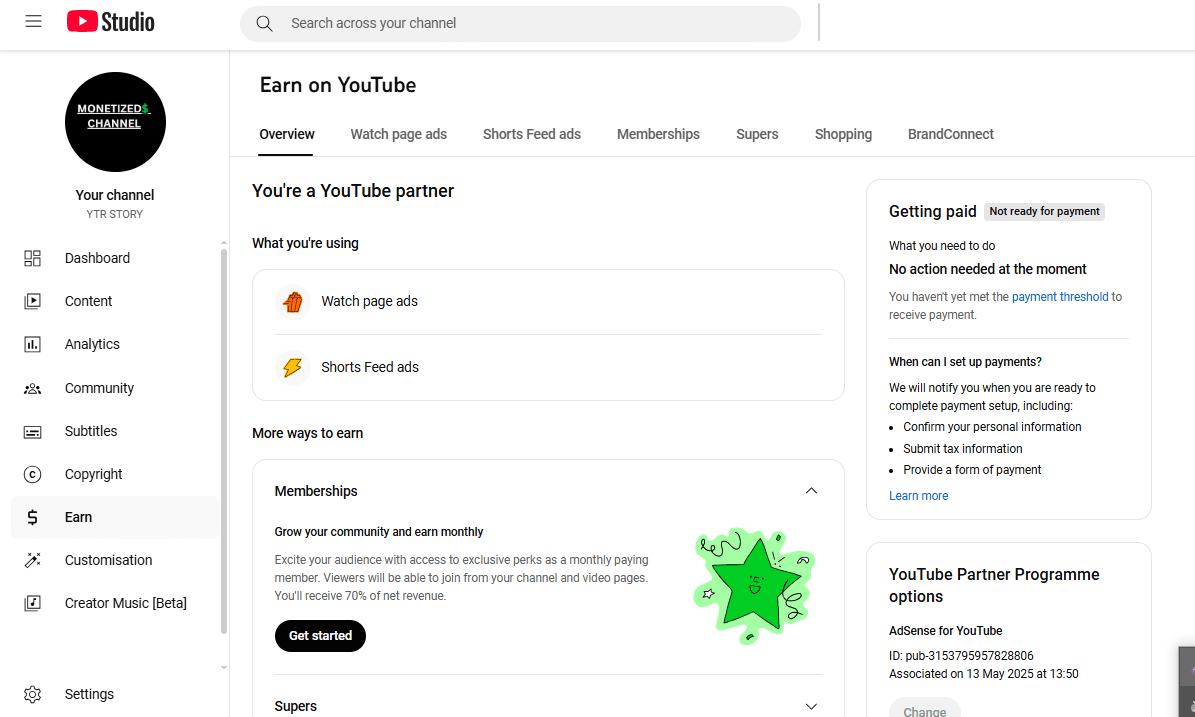Click the Content video icon
This screenshot has width=1195, height=717.
(x=32, y=301)
